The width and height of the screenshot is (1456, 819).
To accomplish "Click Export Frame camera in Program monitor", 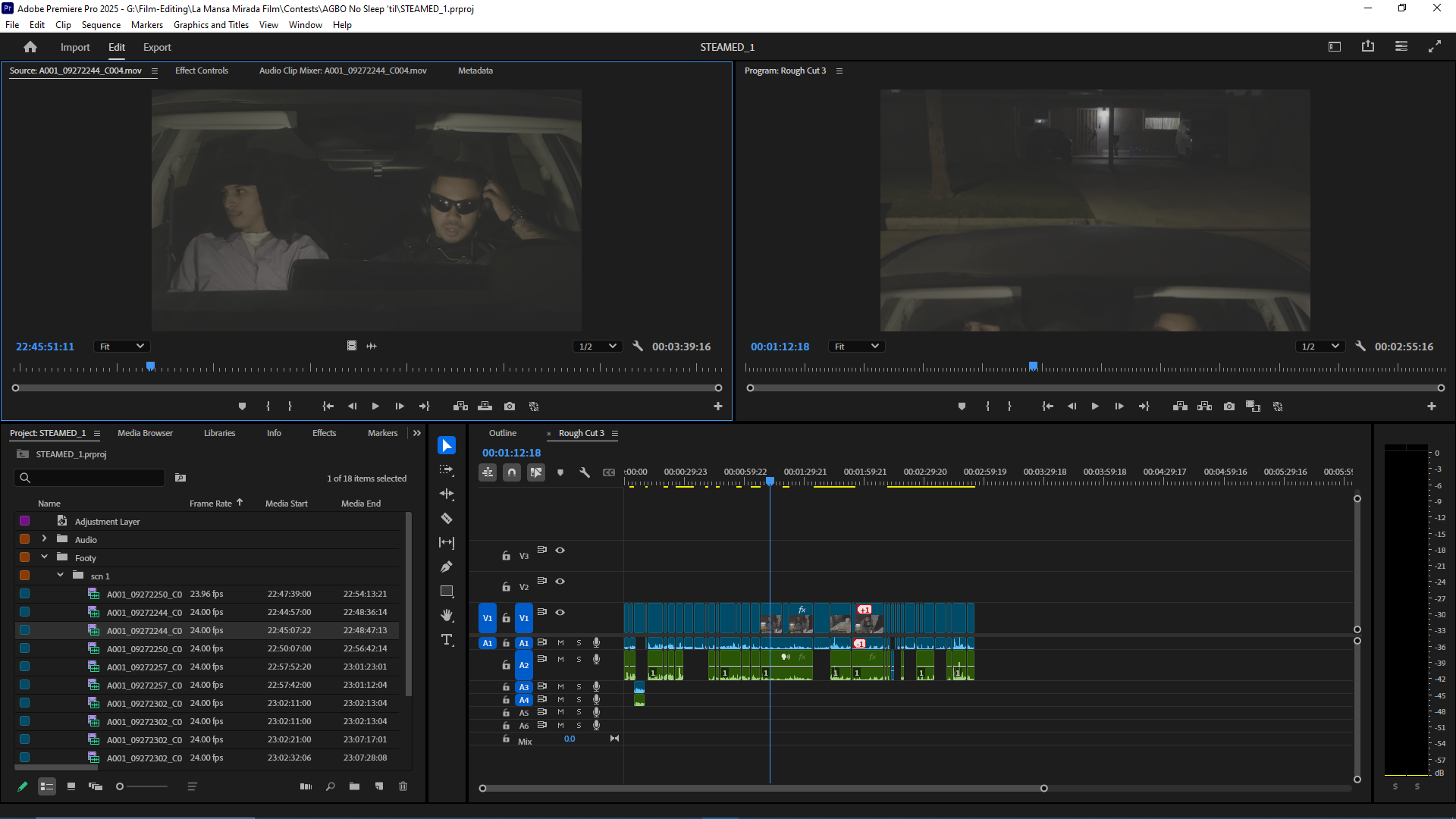I will click(1229, 406).
